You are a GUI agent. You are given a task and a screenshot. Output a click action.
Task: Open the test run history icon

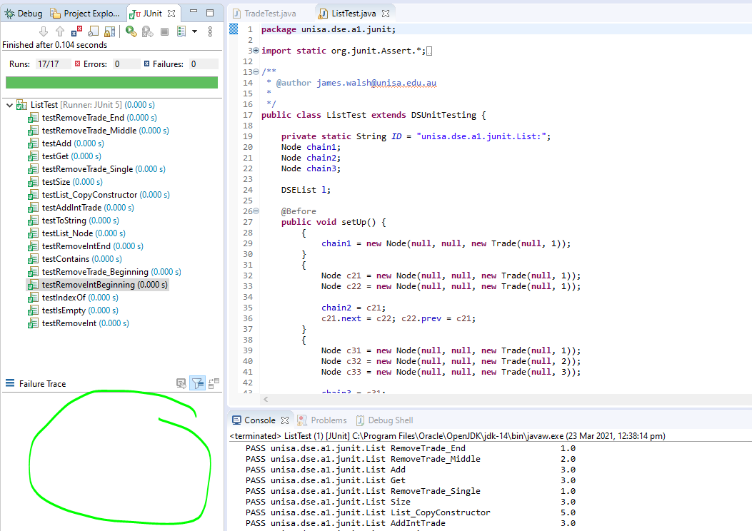click(x=181, y=32)
